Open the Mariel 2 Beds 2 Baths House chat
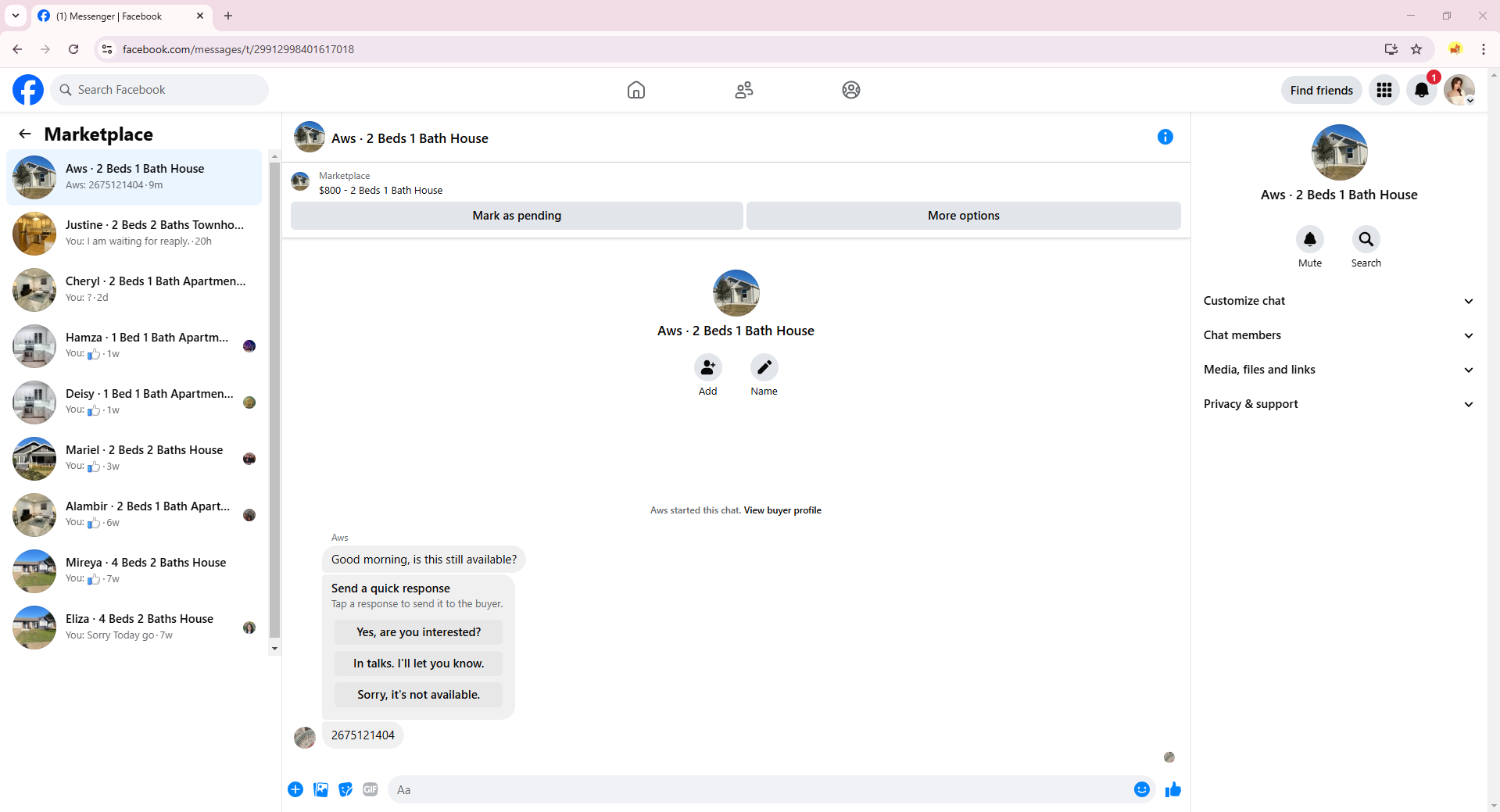 click(134, 459)
